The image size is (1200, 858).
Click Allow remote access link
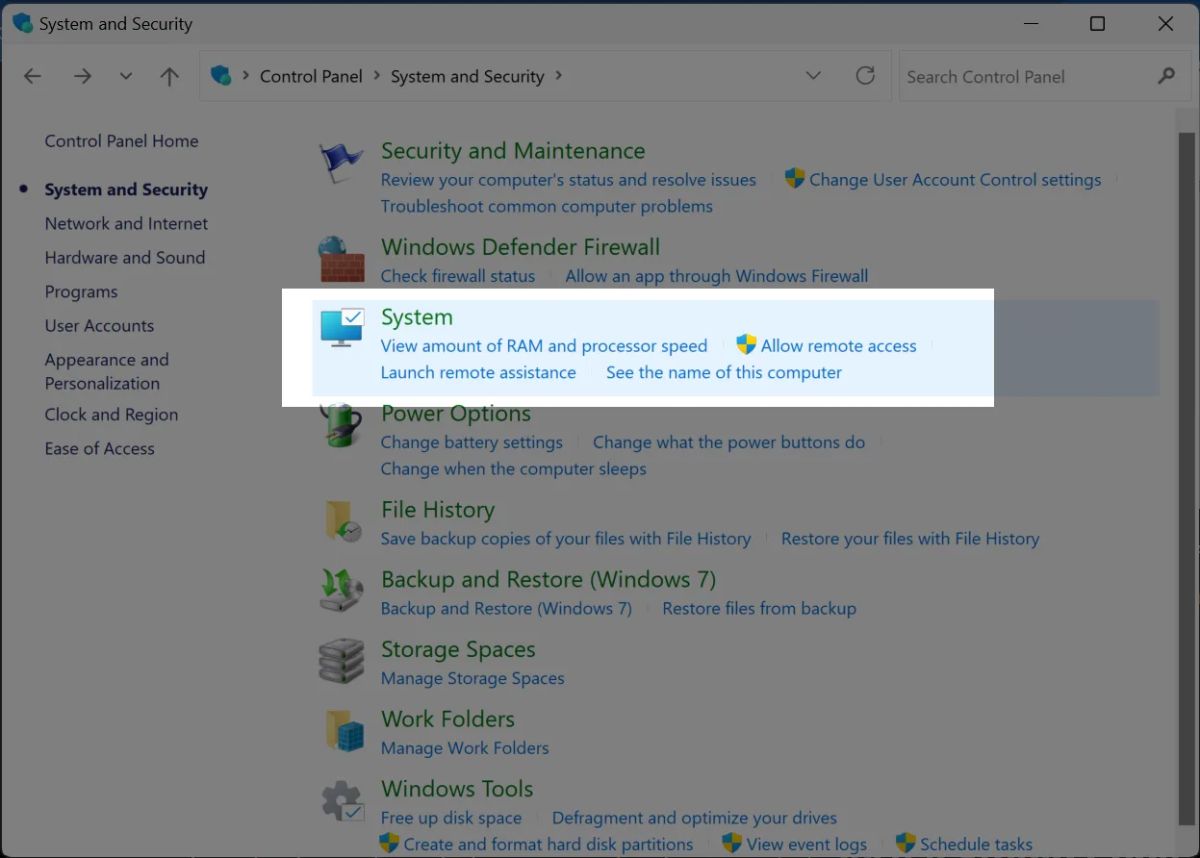[x=838, y=346]
